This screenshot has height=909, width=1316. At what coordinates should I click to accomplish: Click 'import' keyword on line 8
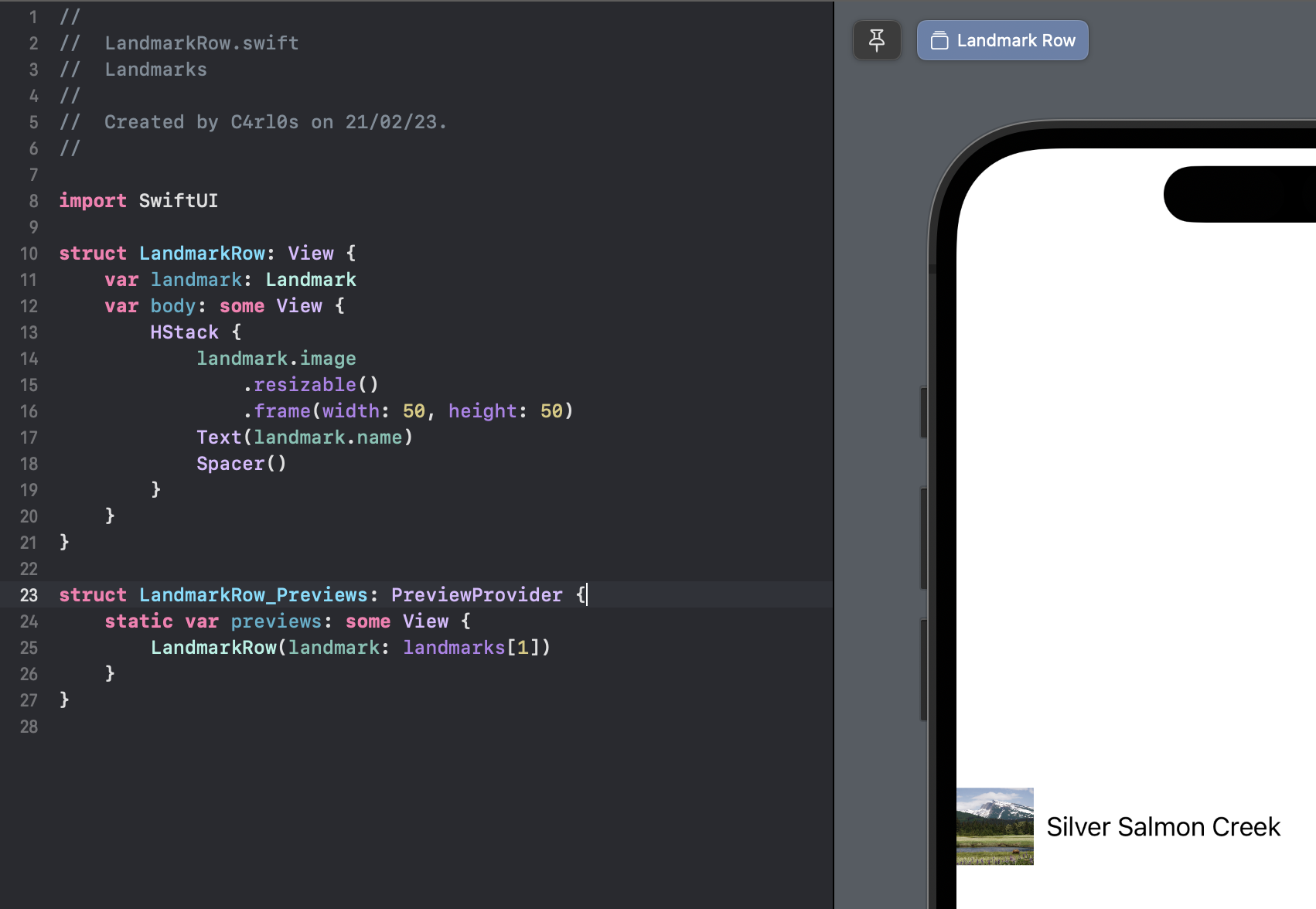pos(93,201)
